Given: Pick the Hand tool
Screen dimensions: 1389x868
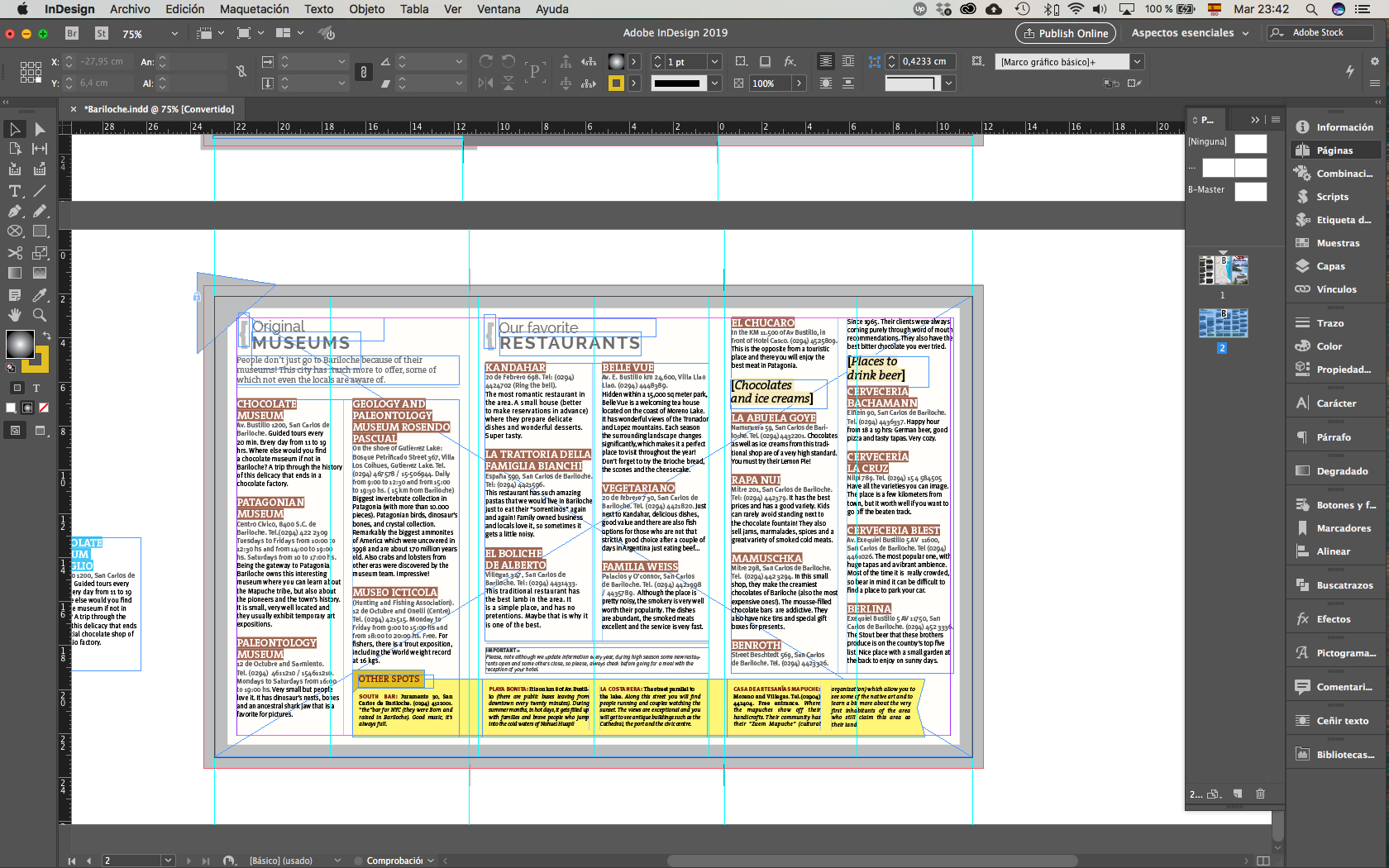Looking at the screenshot, I should pyautogui.click(x=15, y=315).
